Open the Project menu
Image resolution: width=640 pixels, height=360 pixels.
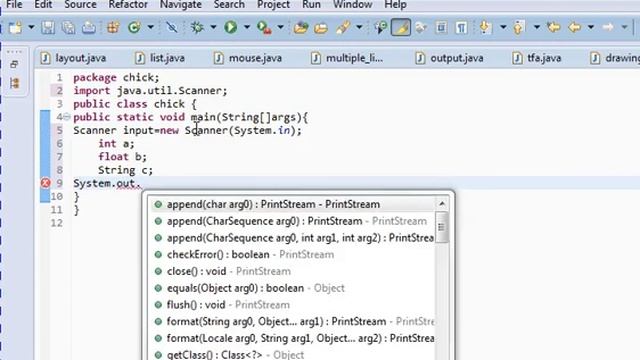273,5
